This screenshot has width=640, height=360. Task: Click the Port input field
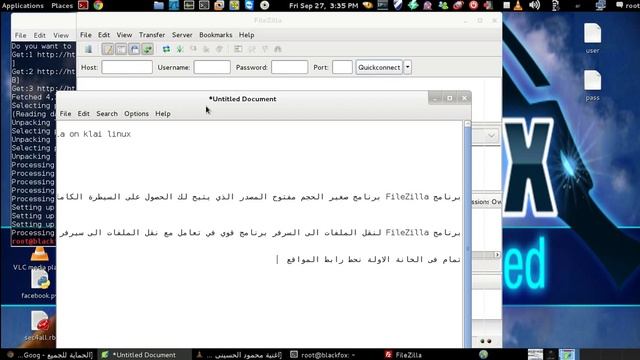point(342,67)
